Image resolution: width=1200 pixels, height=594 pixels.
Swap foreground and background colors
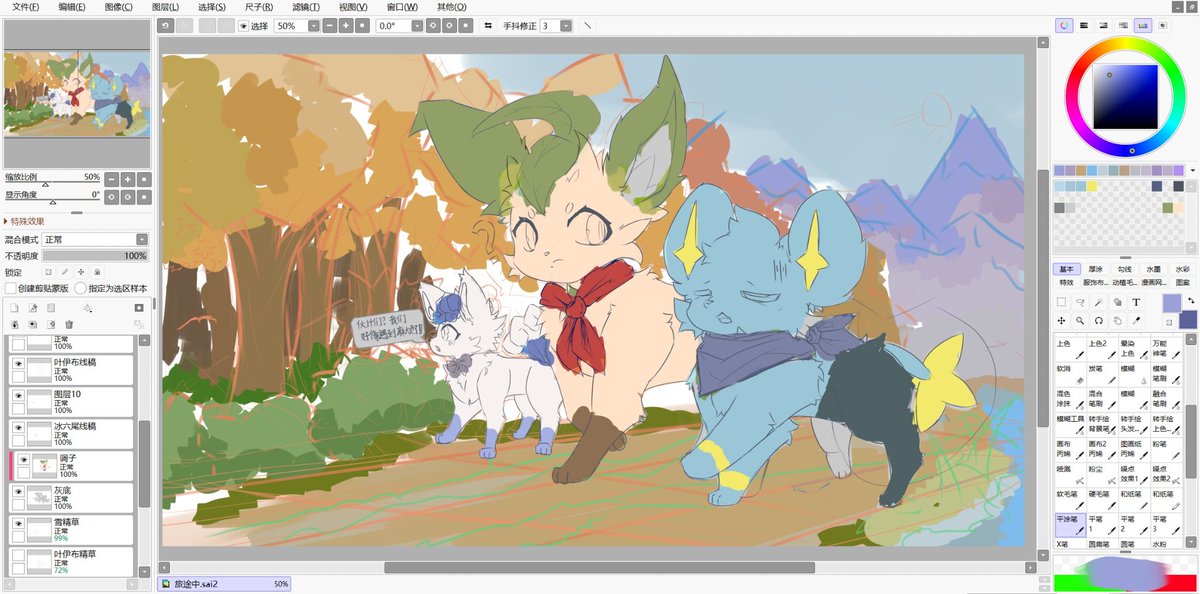click(x=1191, y=301)
